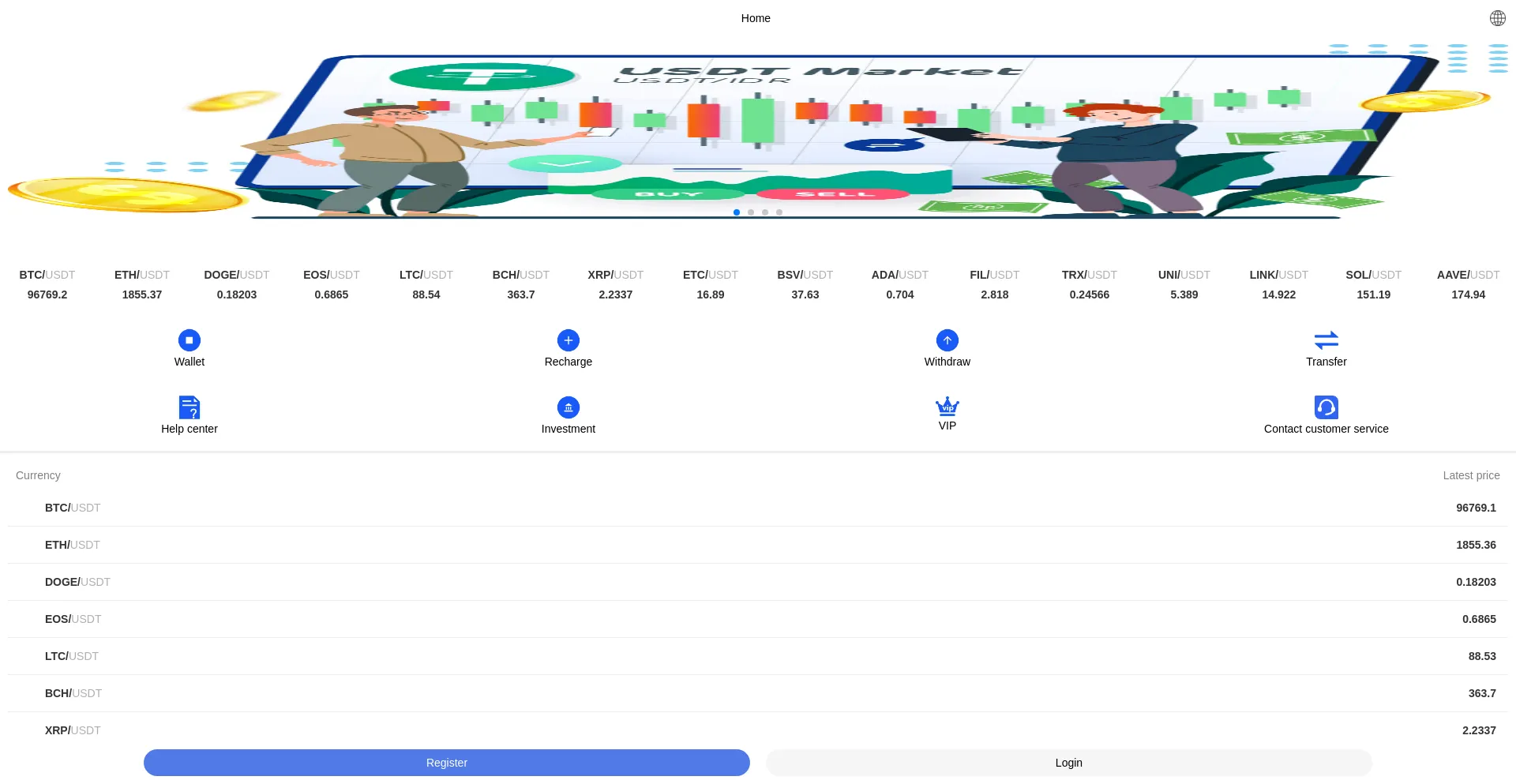Contact customer service via chat icon
Screen dimensions: 1516x784
pyautogui.click(x=1326, y=415)
